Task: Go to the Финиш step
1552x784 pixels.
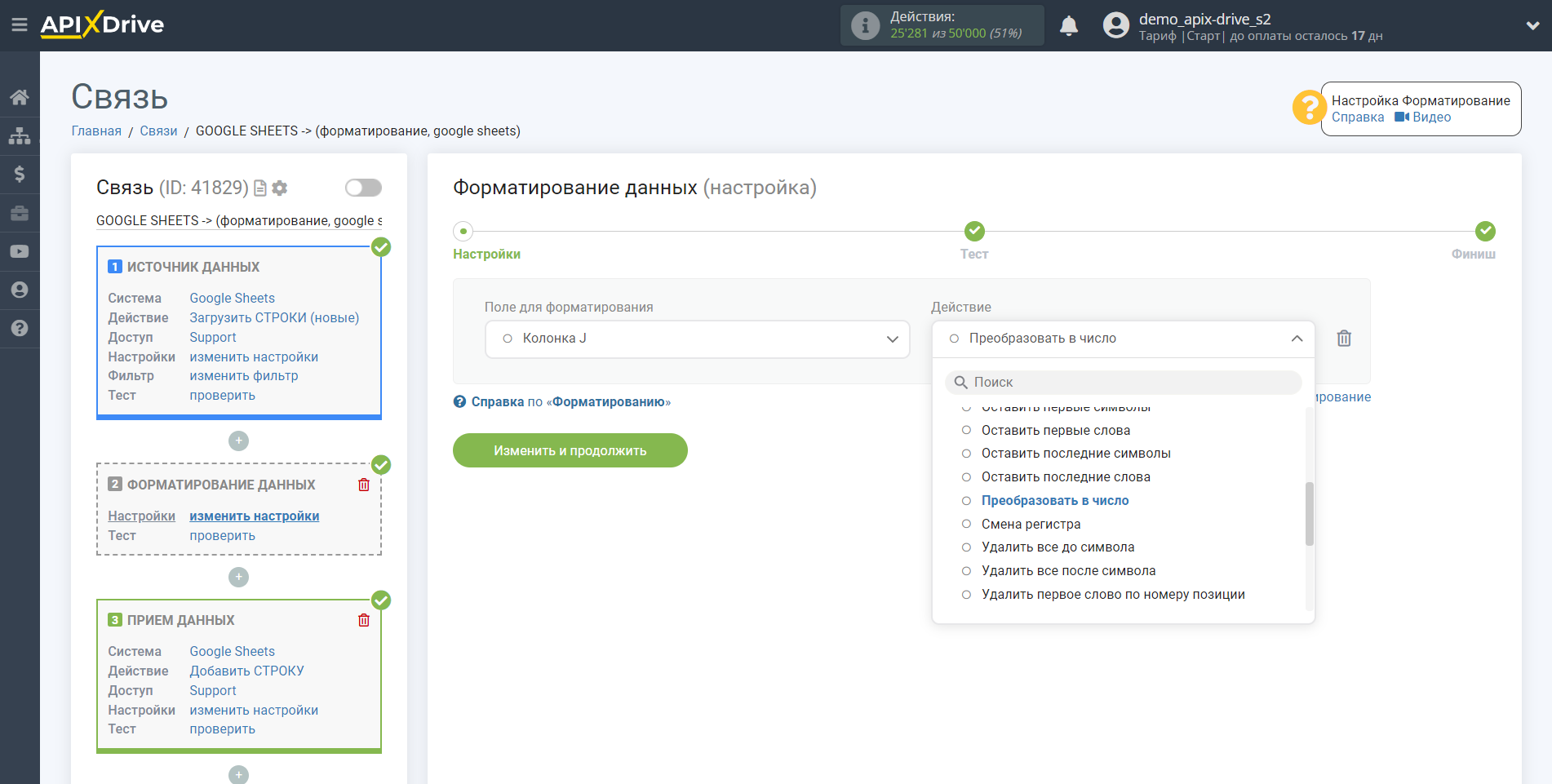Action: [x=1485, y=231]
